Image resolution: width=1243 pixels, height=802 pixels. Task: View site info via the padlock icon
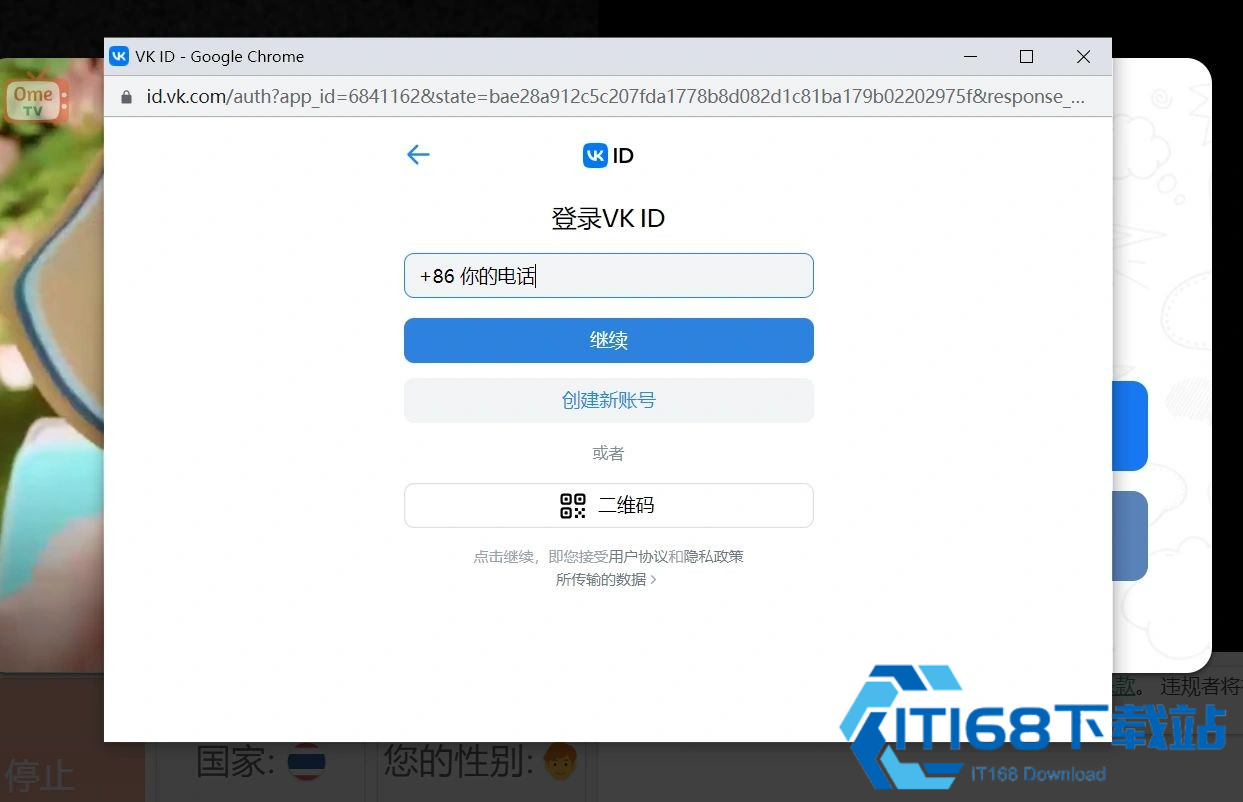pos(126,97)
